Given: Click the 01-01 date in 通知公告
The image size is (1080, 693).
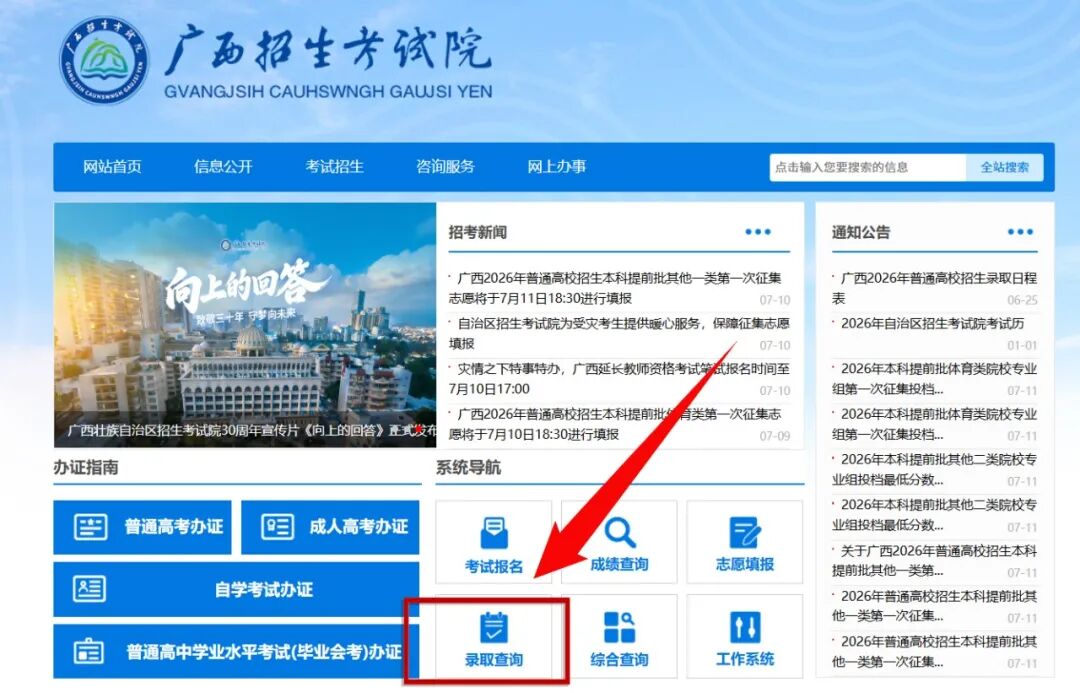Looking at the screenshot, I should (x=1022, y=345).
